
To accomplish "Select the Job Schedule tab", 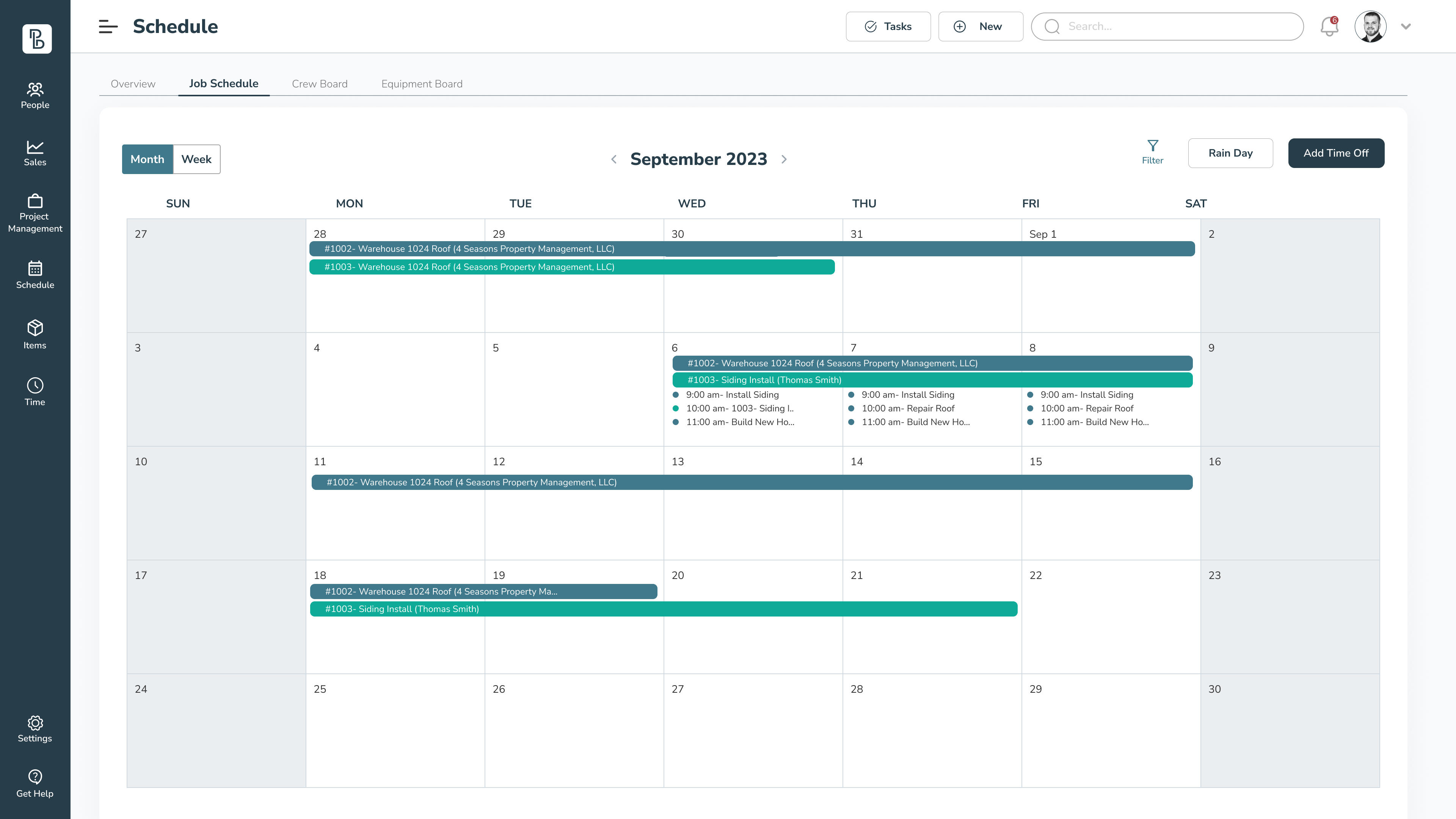I will point(224,84).
